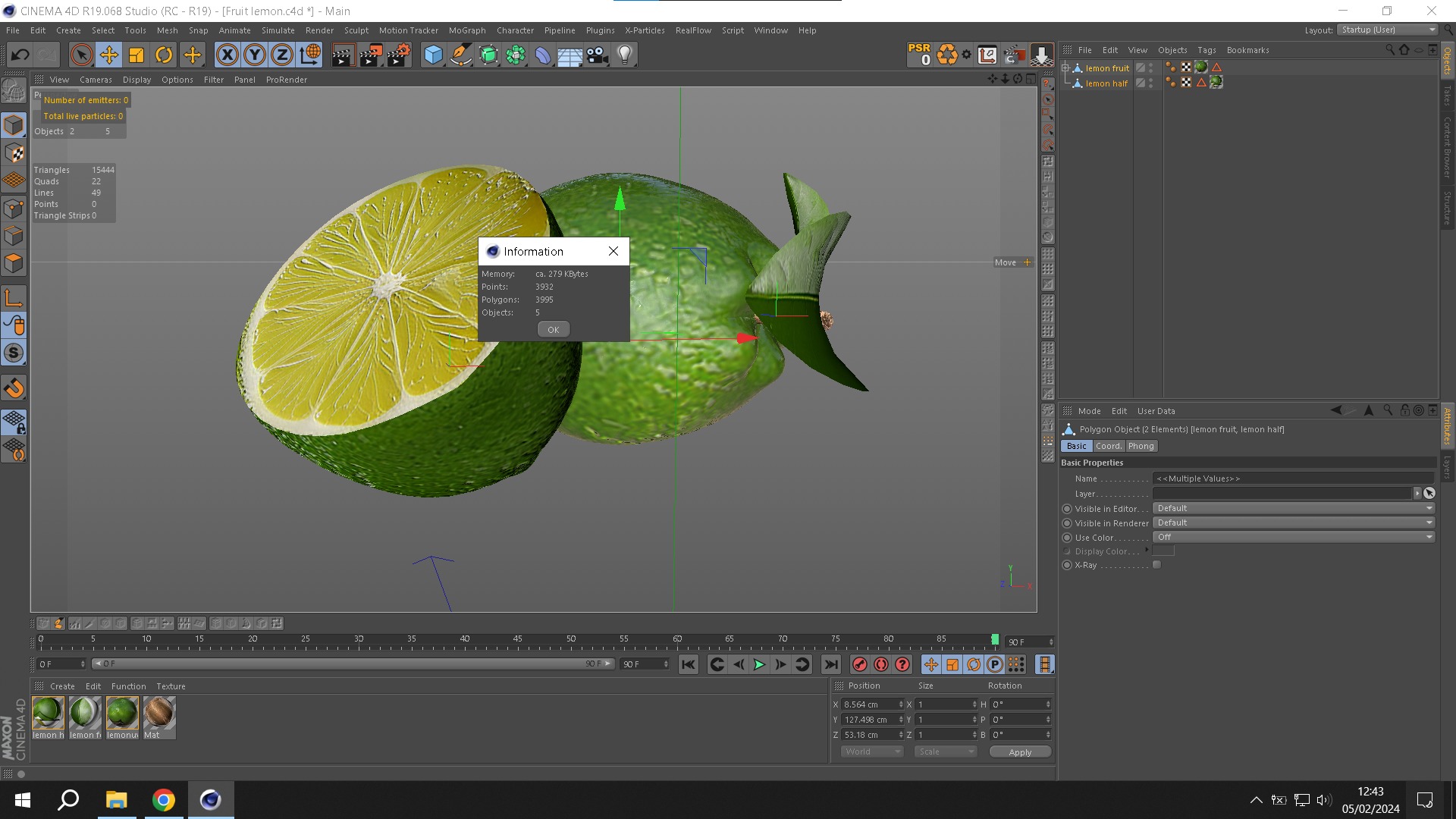
Task: Open the Scale size-mode dropdown
Action: [x=946, y=752]
